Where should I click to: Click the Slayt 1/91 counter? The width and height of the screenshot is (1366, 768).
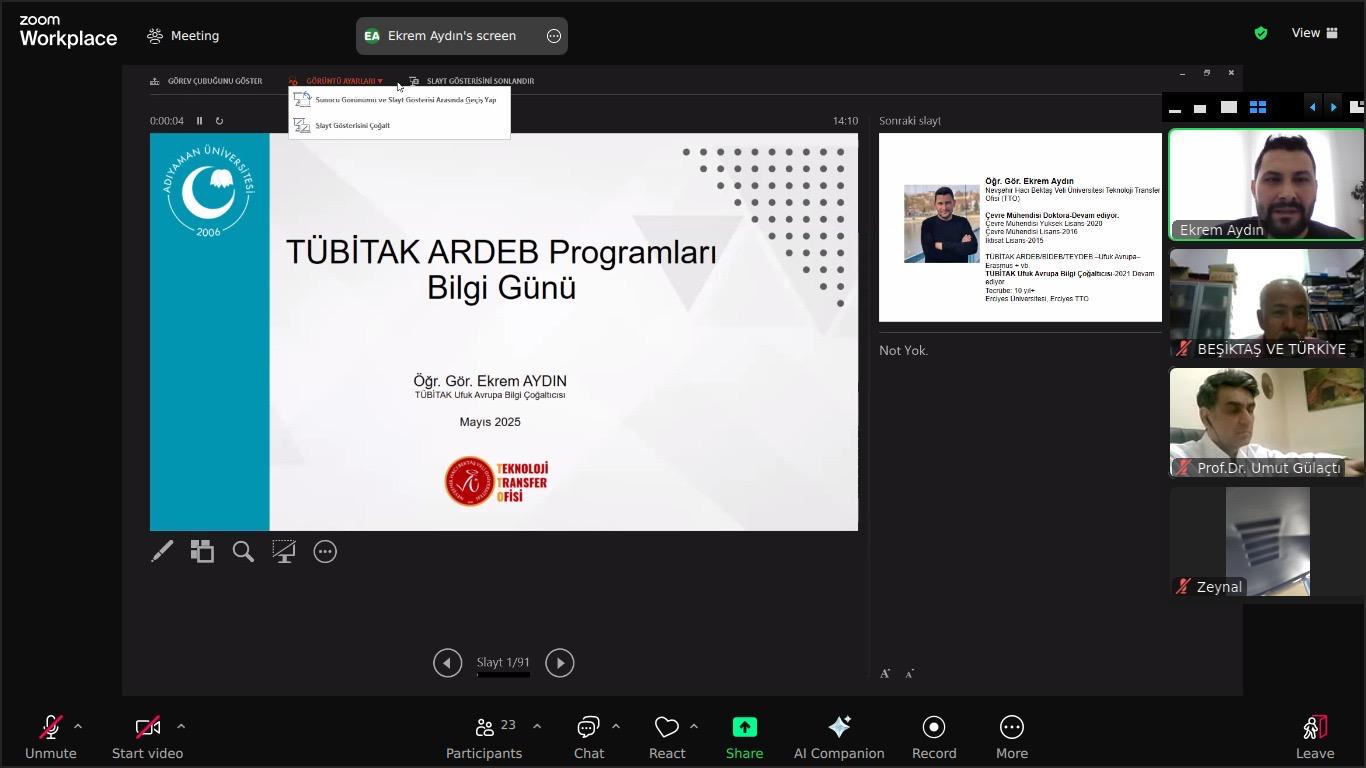click(x=503, y=662)
